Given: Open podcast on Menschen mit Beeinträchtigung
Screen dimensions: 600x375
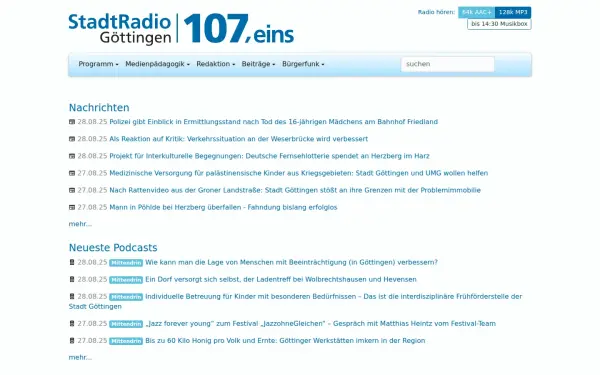Looking at the screenshot, I should coord(292,262).
